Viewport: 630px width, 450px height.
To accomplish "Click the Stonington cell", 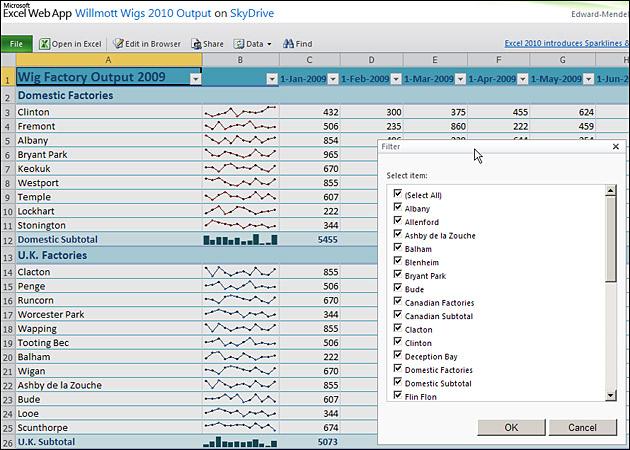I will (x=108, y=225).
